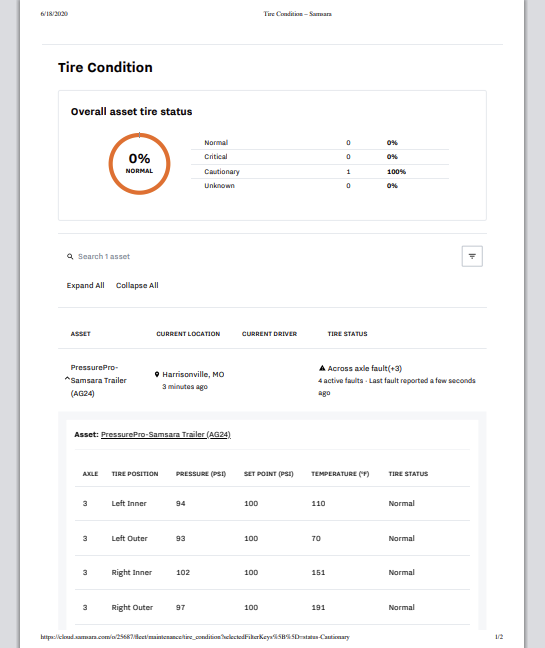Click the orange 0% Normal donut chart

pos(140,164)
